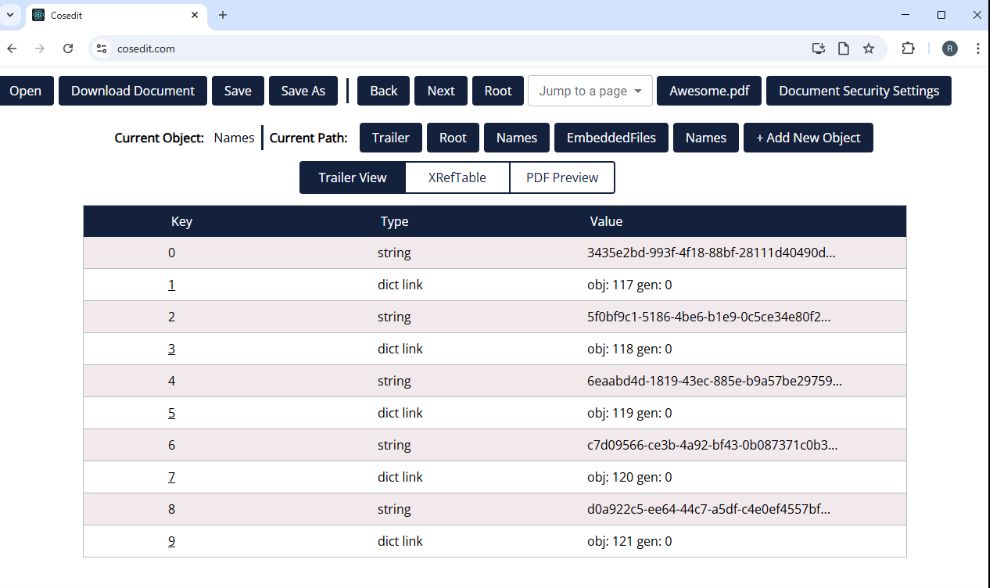Select value obj: 119 gen: 0
This screenshot has width=990, height=588.
629,413
